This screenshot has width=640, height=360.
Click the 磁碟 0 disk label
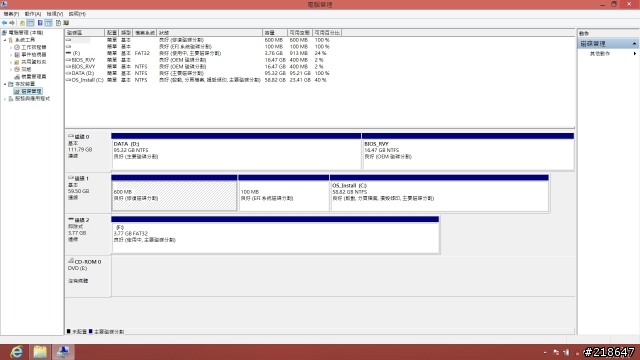[88, 150]
